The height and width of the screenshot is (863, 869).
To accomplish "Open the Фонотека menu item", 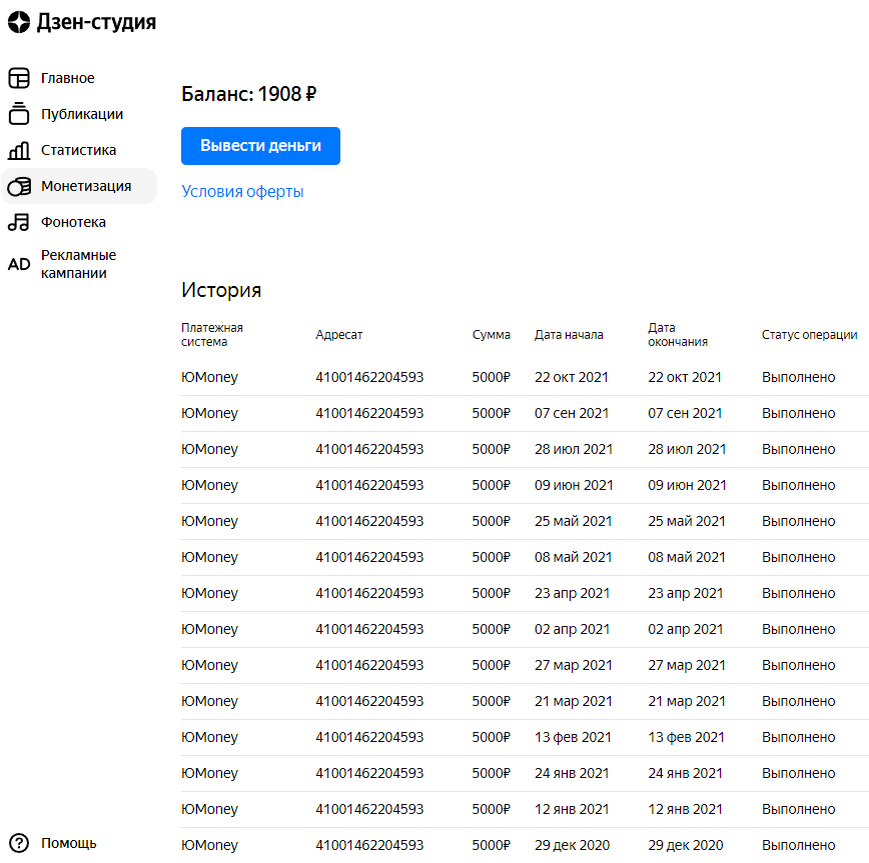I will (x=73, y=222).
